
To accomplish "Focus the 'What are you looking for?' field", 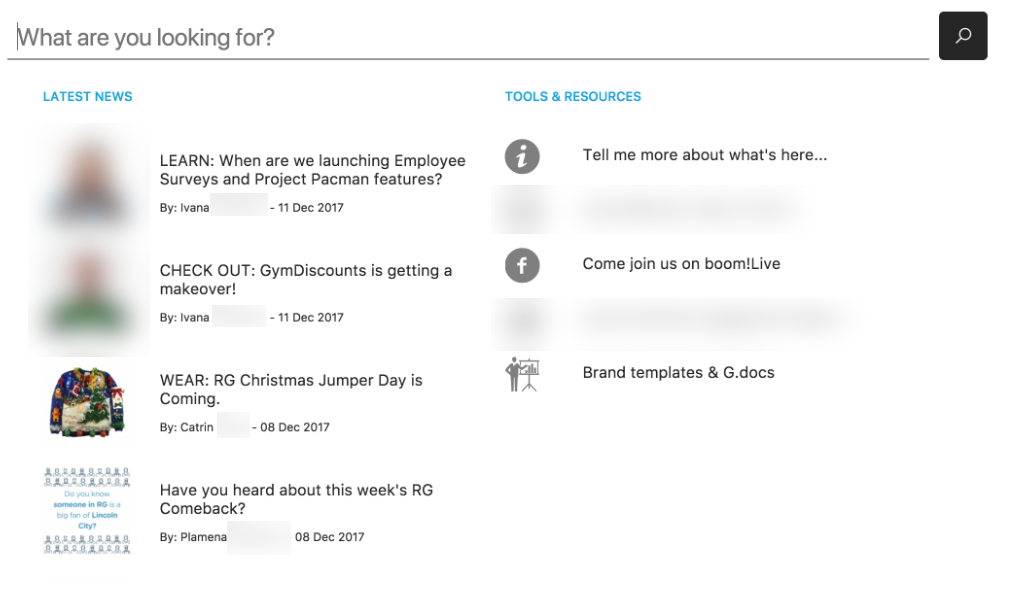I will pos(470,38).
